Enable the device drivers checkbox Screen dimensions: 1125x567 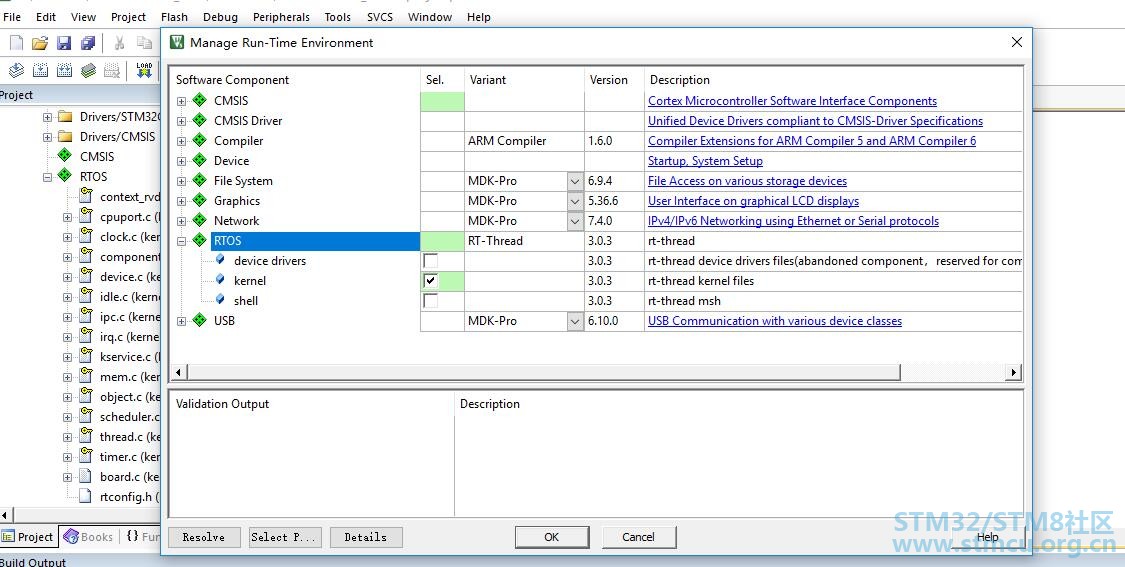tap(430, 261)
